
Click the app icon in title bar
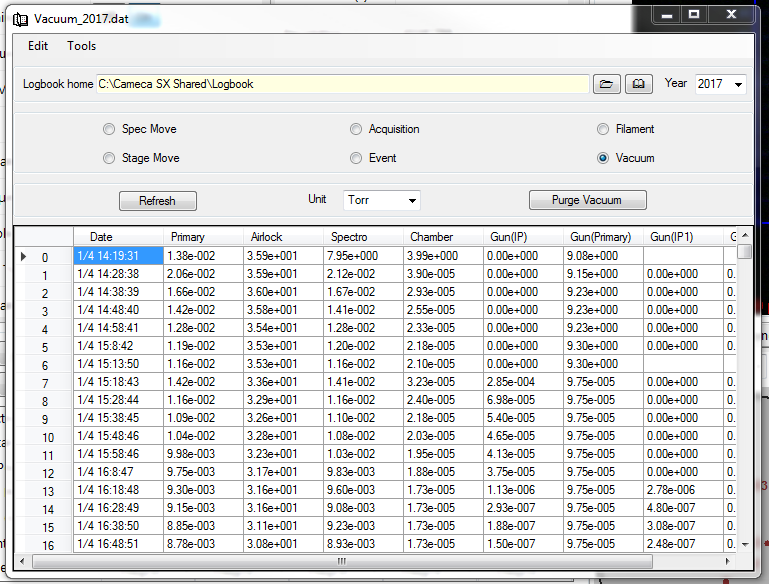pyautogui.click(x=20, y=19)
